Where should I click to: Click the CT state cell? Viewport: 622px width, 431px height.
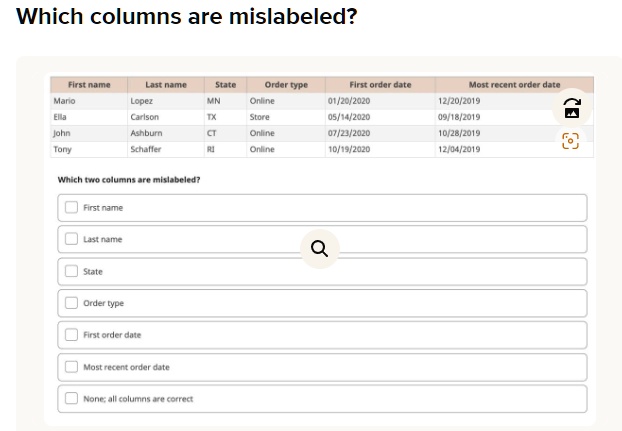[x=225, y=133]
